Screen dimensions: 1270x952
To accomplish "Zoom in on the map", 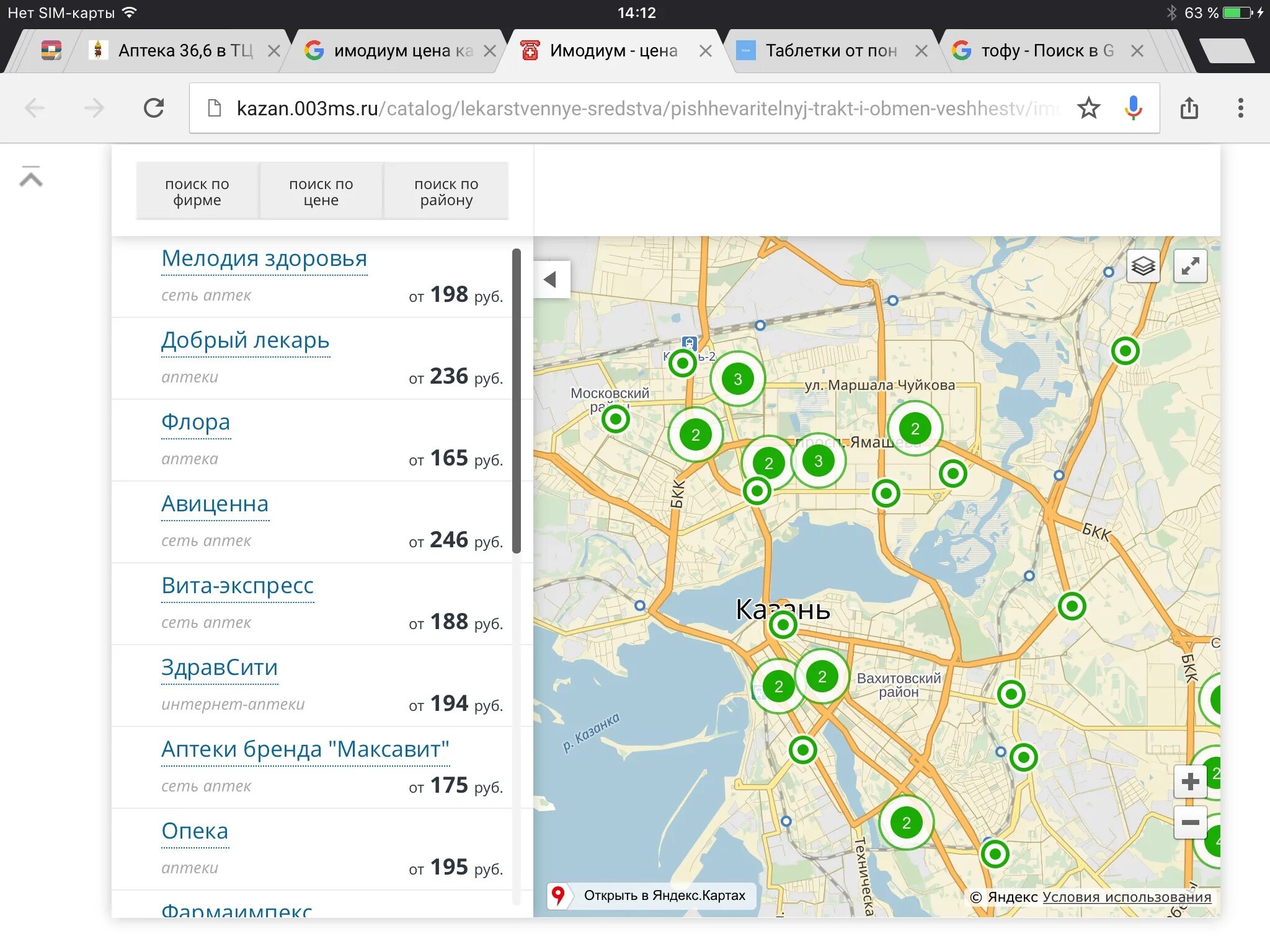I will click(1190, 782).
